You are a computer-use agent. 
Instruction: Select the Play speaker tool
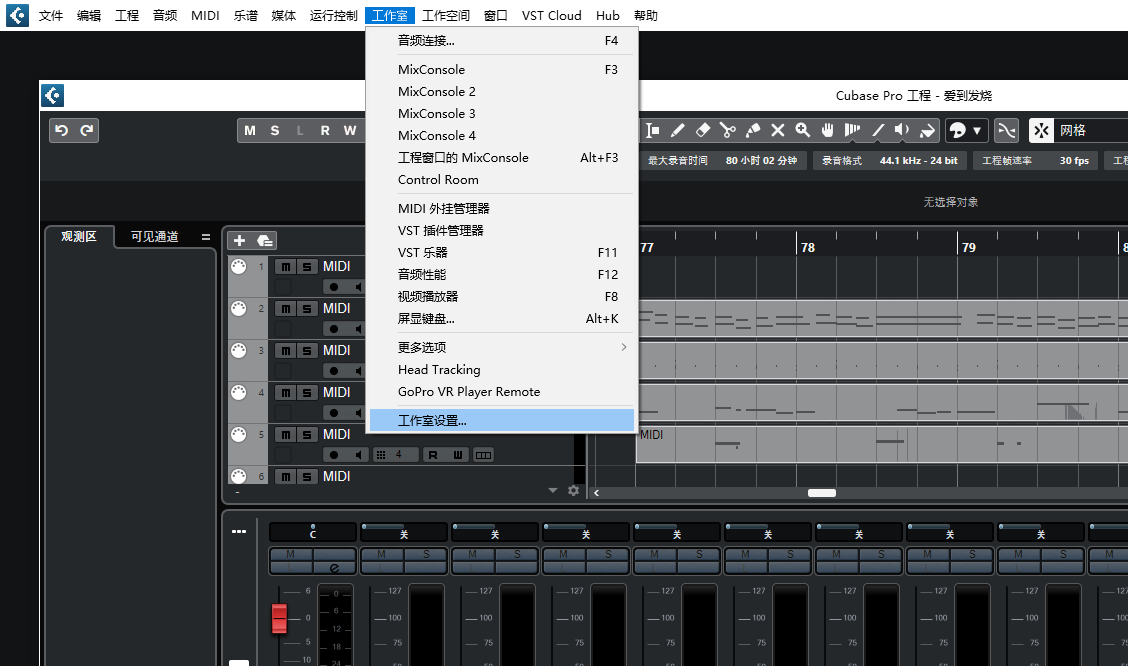click(x=902, y=130)
